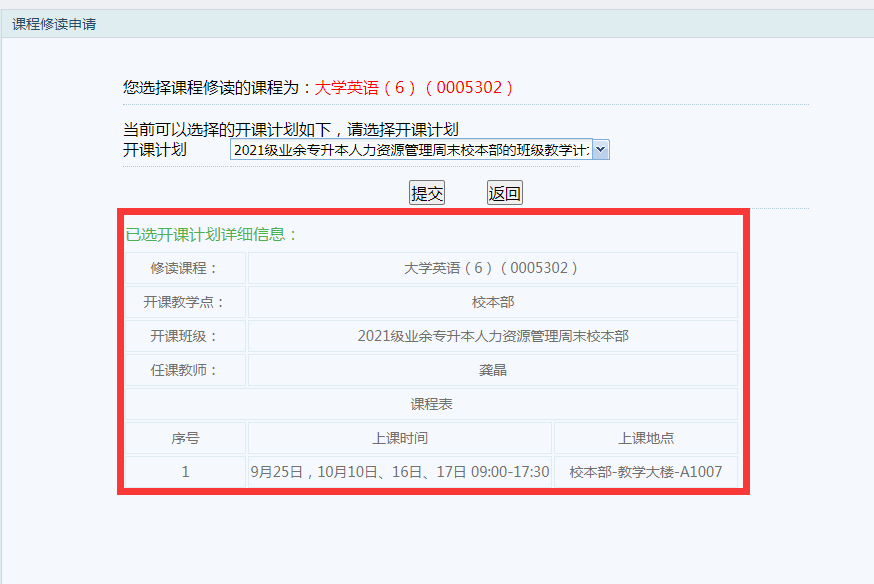874x584 pixels.
Task: Click the dropdown arrow beside the 开课计划 selection
Action: point(600,150)
